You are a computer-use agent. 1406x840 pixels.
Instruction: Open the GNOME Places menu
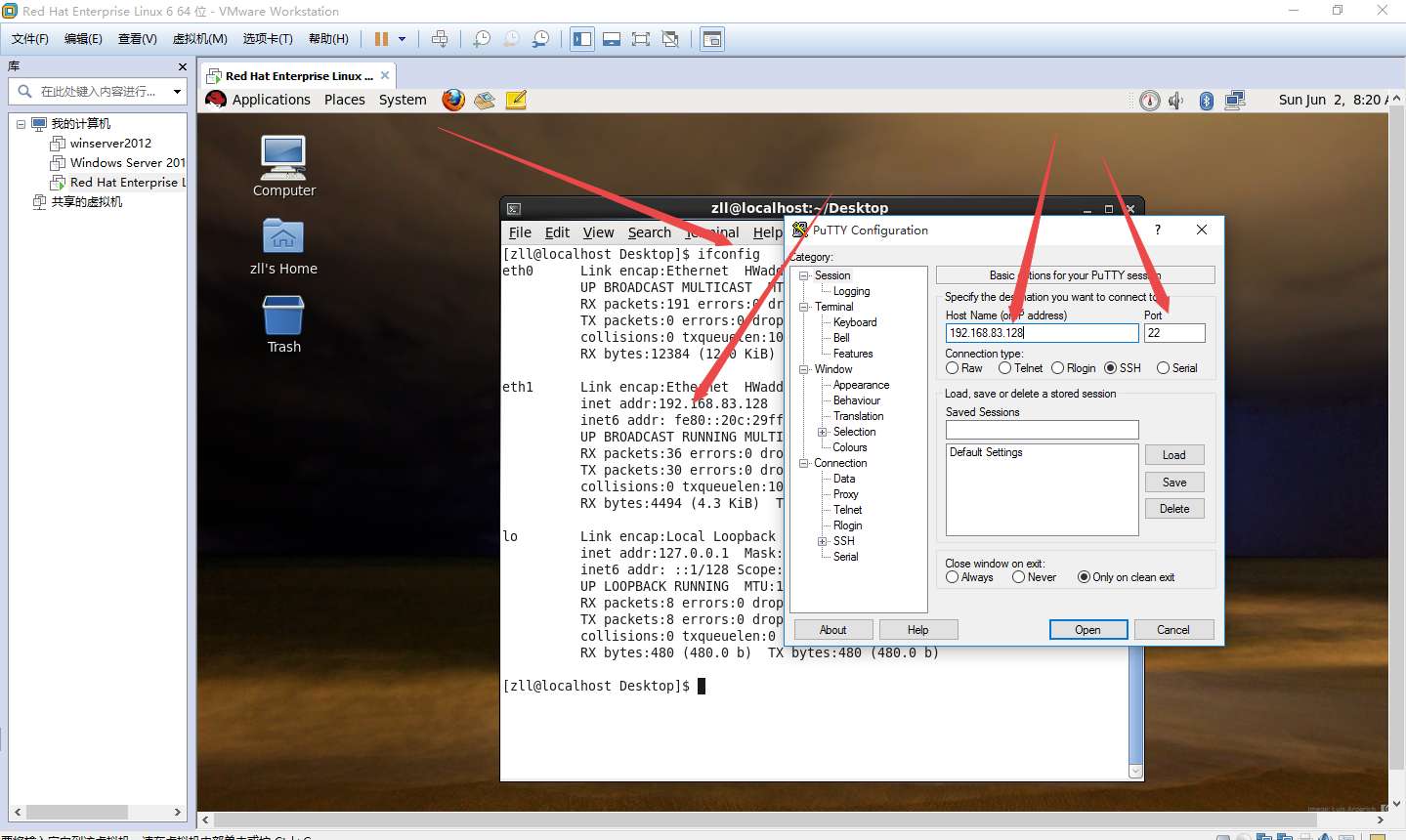(x=345, y=100)
